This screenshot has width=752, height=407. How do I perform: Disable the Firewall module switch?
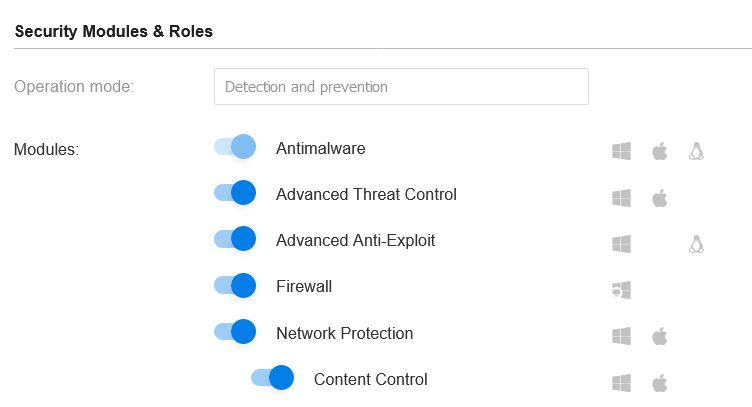pos(235,285)
